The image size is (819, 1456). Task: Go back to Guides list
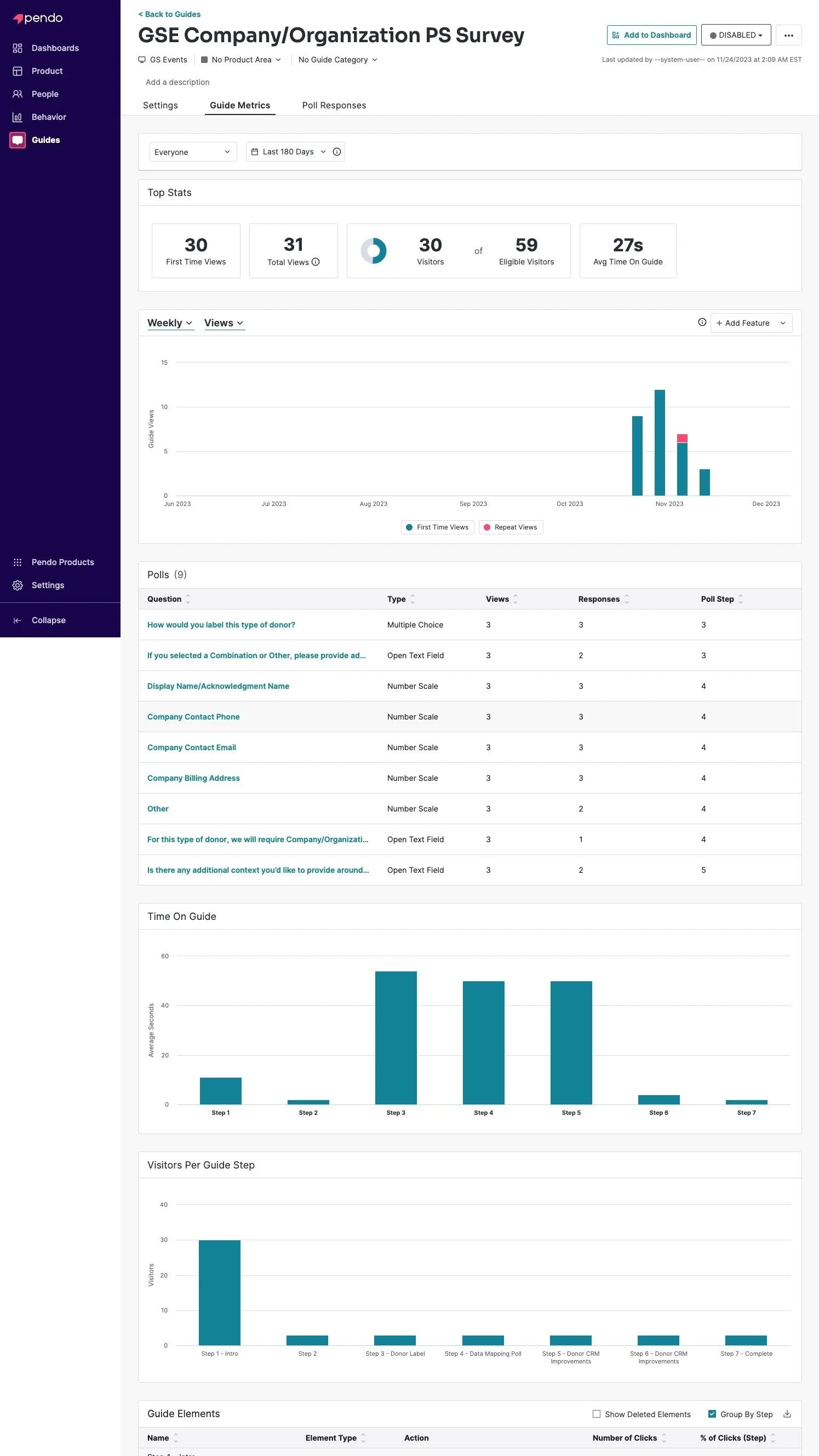click(169, 14)
